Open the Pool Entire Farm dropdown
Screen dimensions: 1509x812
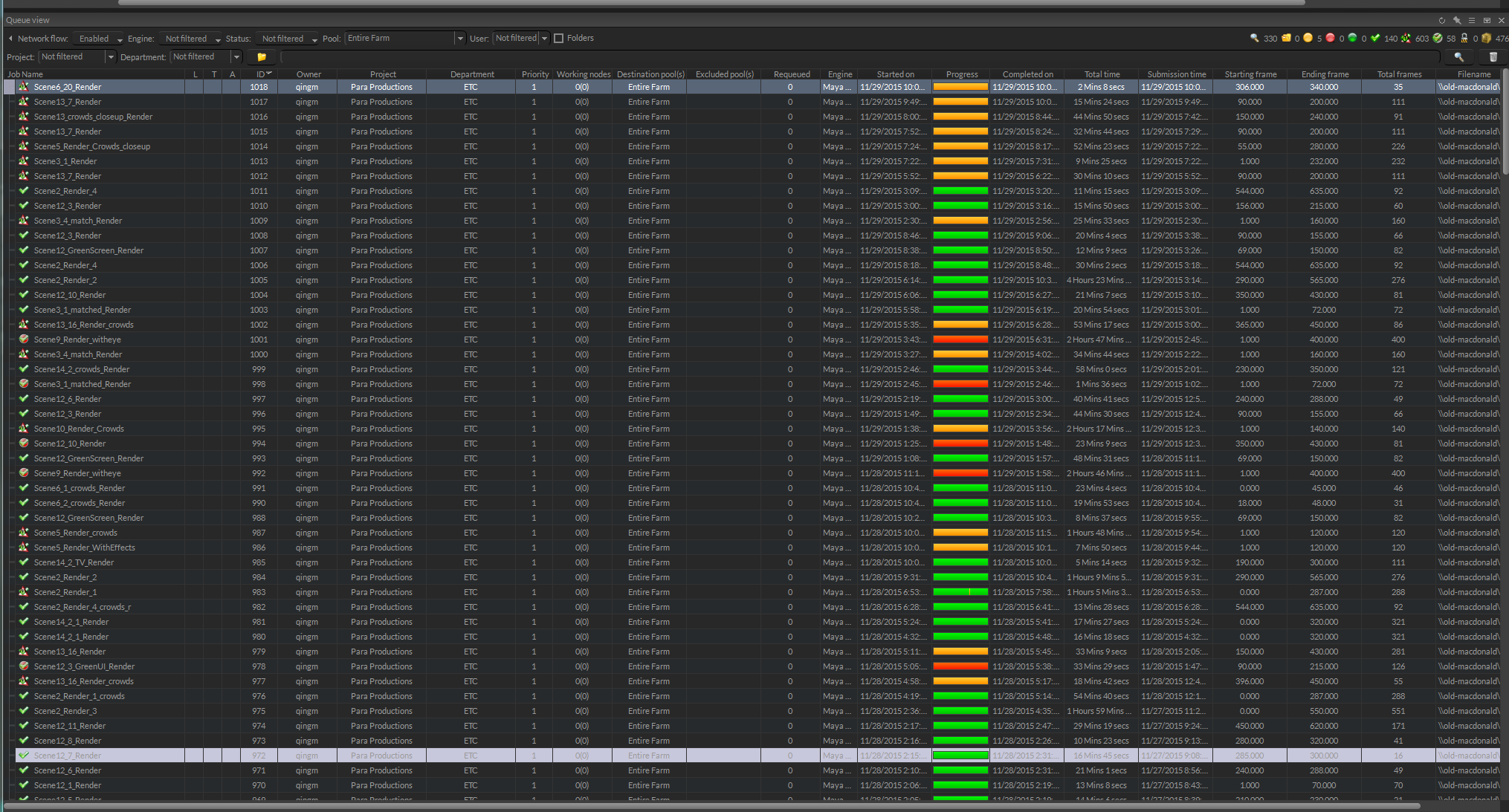click(405, 39)
